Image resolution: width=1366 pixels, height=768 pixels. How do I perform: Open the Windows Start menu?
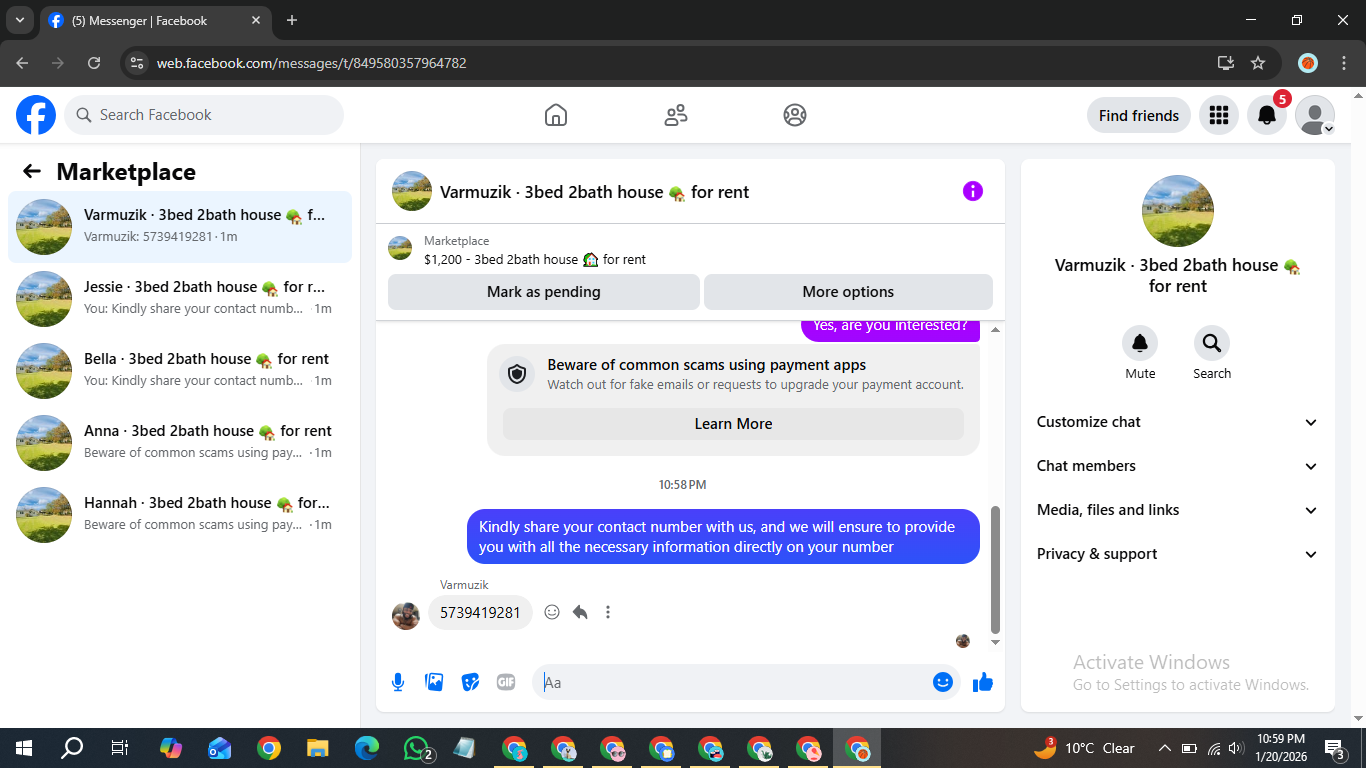click(x=23, y=748)
